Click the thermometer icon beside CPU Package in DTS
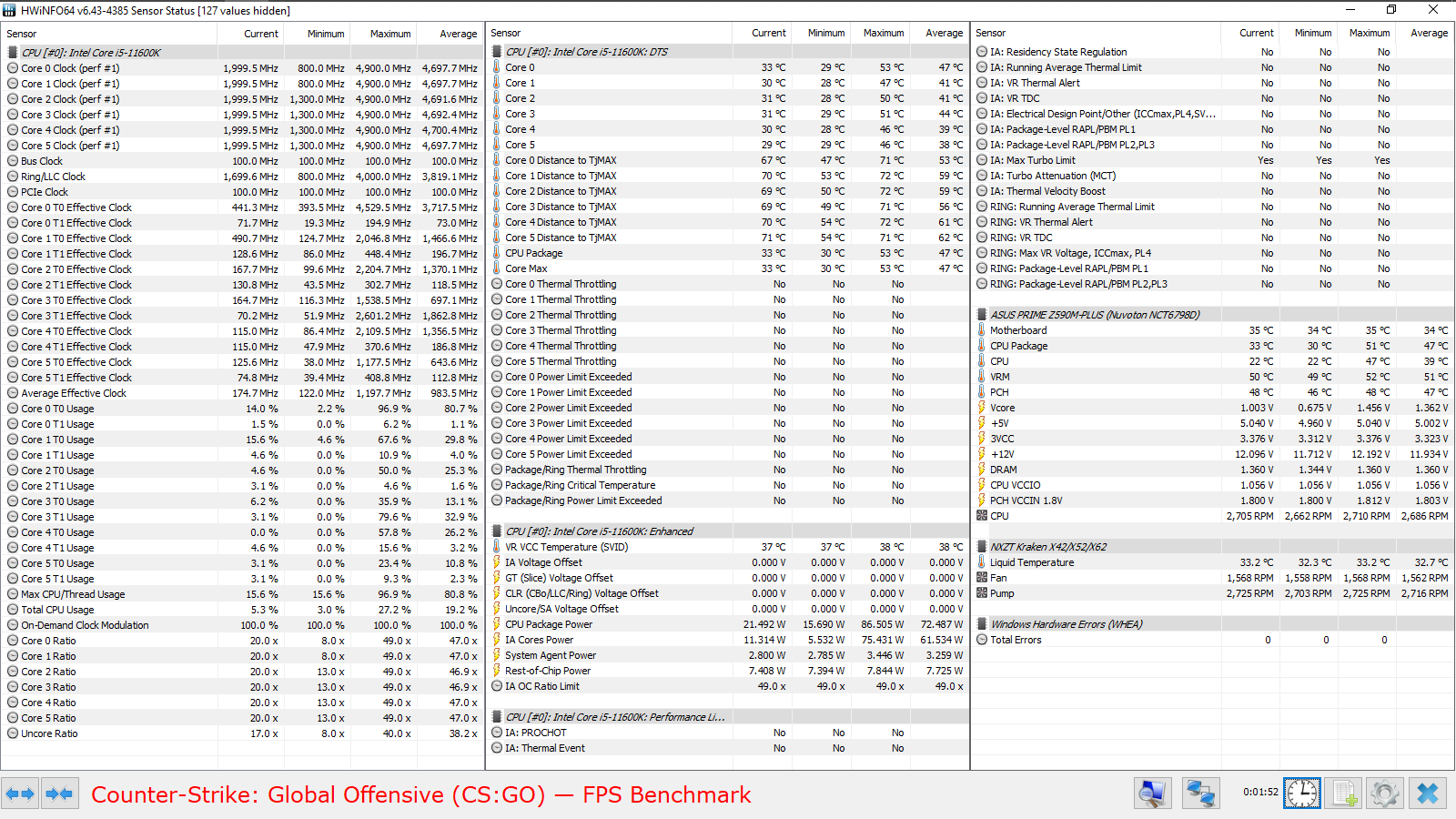The image size is (1456, 819). [x=497, y=253]
